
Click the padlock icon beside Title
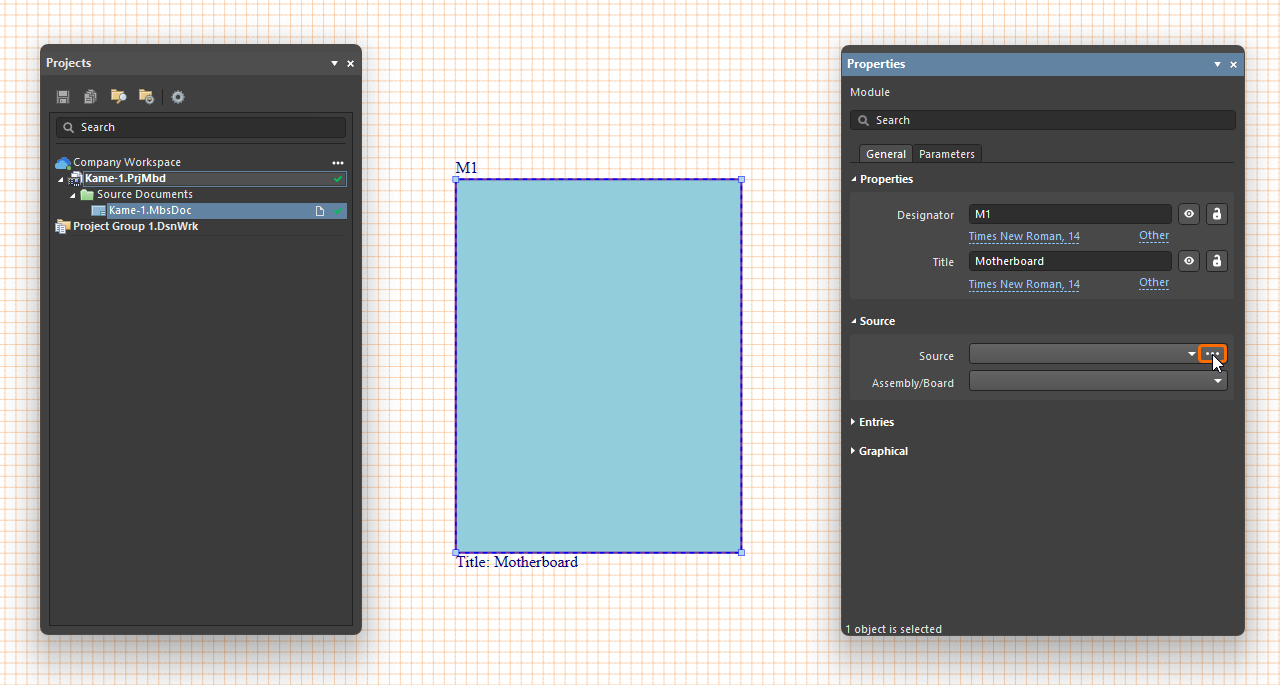(1216, 261)
